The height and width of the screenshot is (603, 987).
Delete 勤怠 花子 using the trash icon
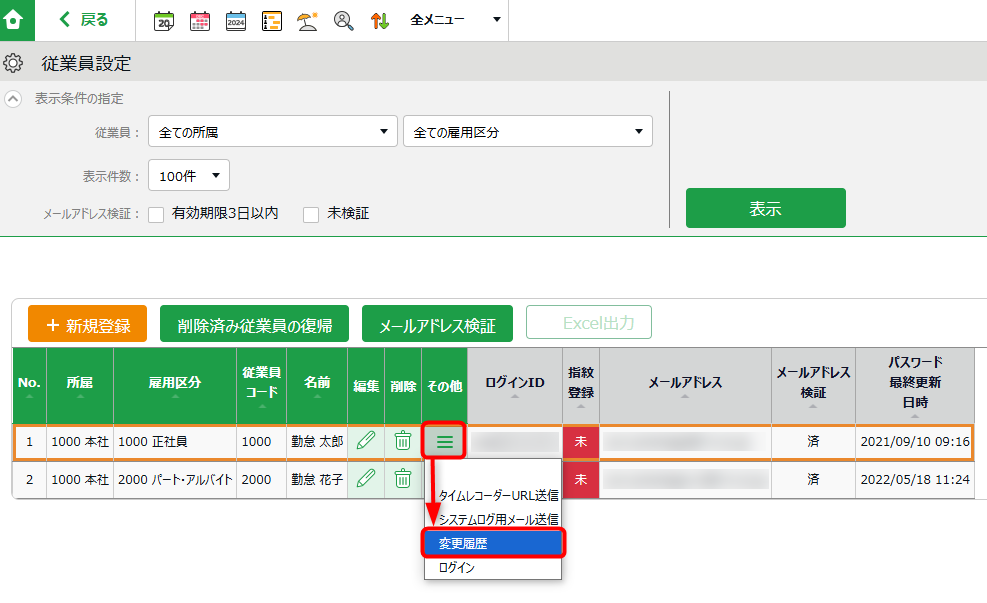click(402, 480)
